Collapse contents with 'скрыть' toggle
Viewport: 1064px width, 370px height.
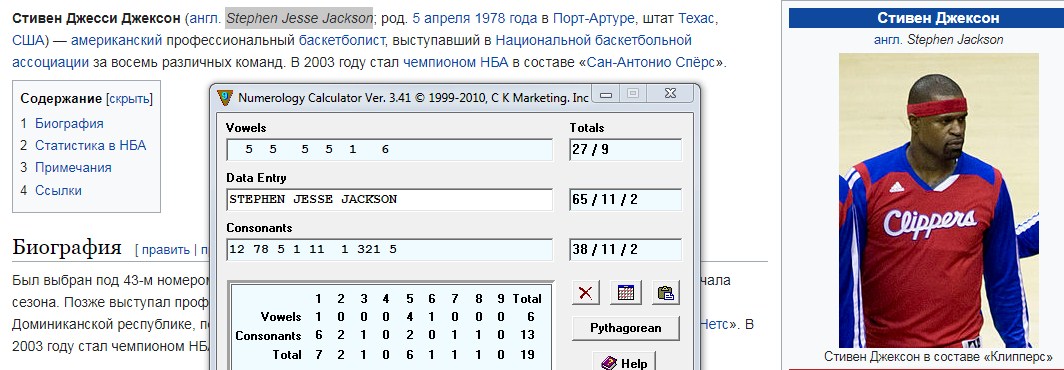129,99
